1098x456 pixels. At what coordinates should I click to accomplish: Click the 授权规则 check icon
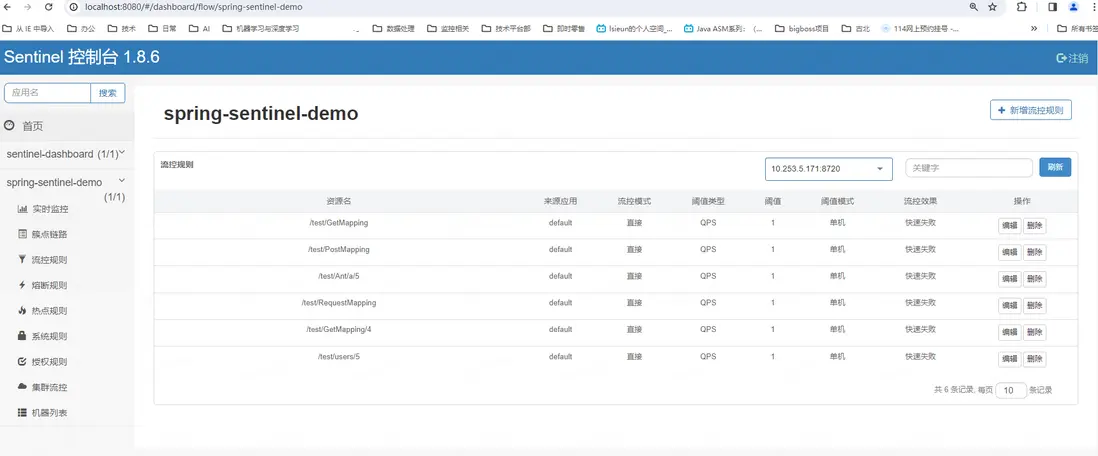tap(22, 362)
